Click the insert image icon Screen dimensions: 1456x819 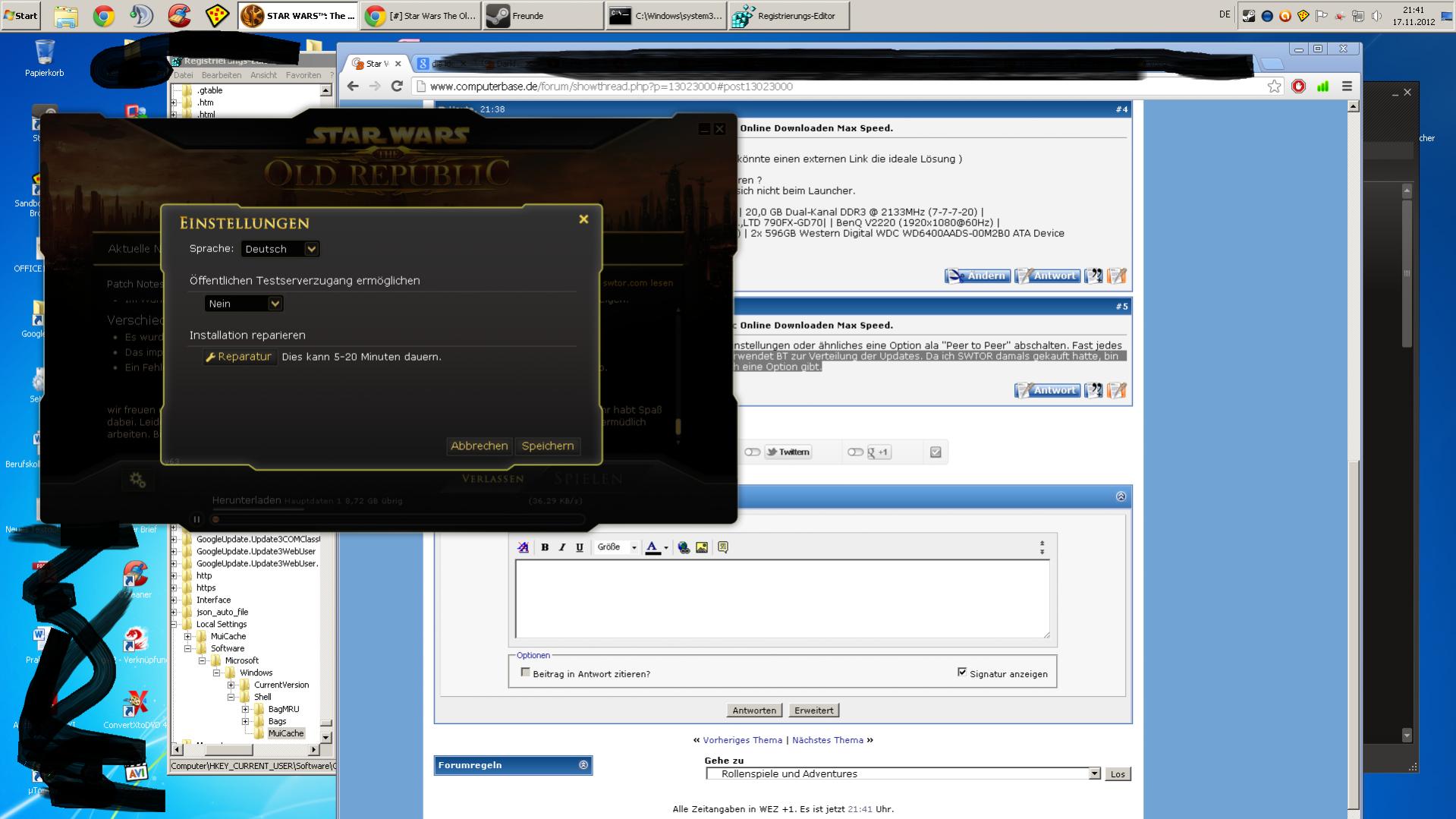(702, 547)
